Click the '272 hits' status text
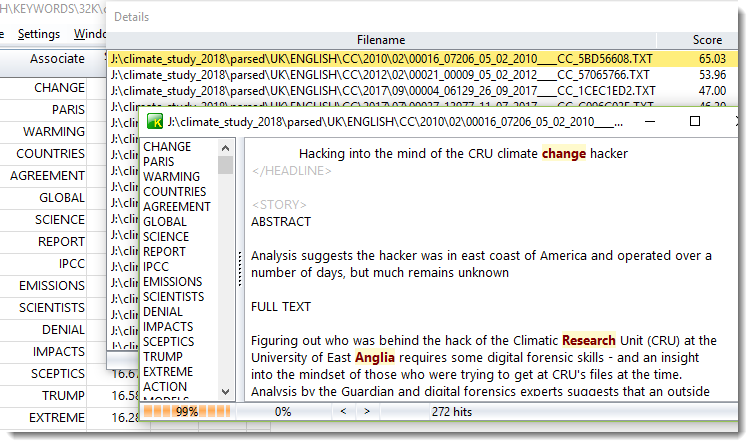This screenshot has height=447, width=753. [451, 412]
